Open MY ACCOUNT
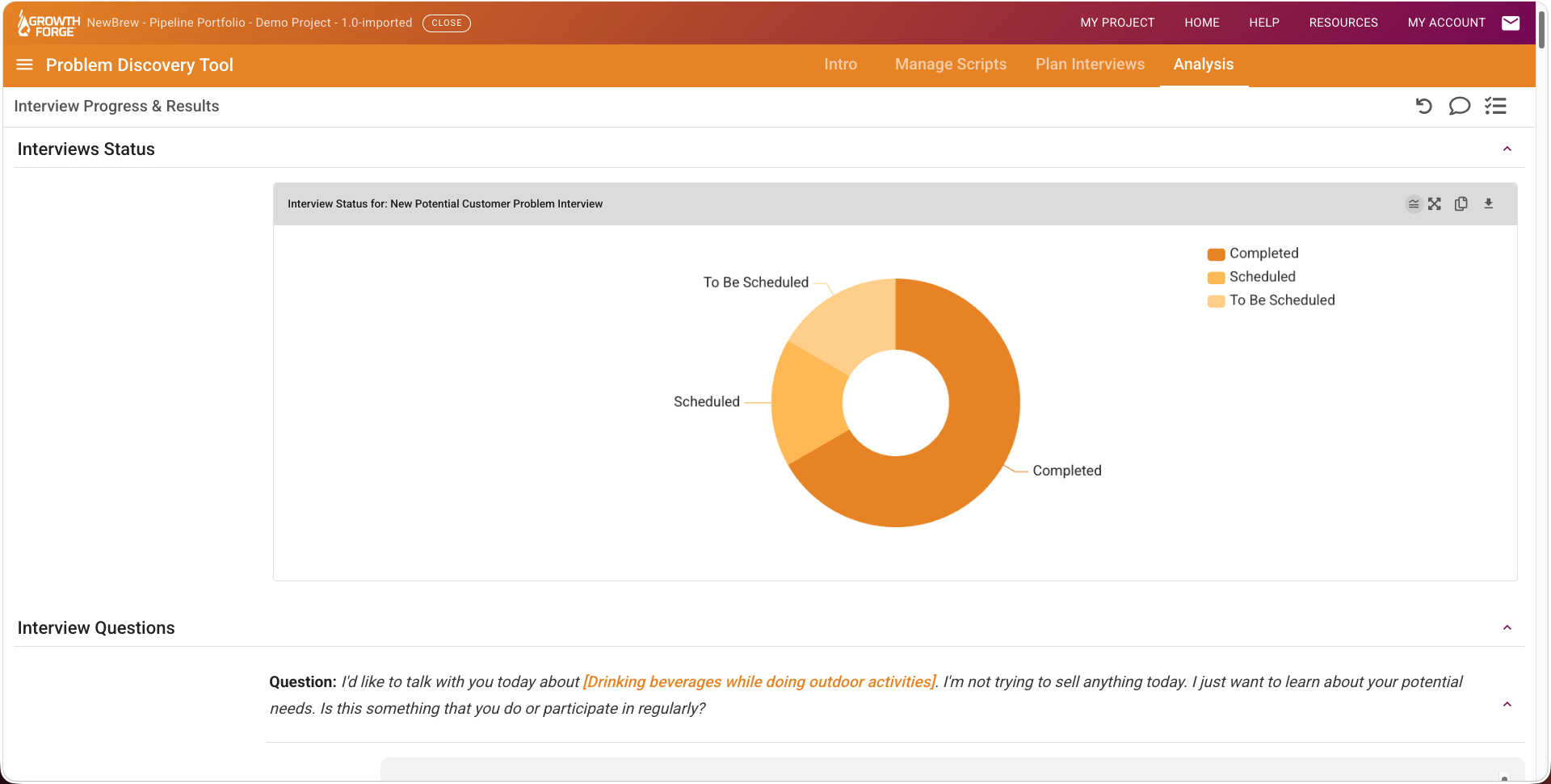 [1447, 23]
